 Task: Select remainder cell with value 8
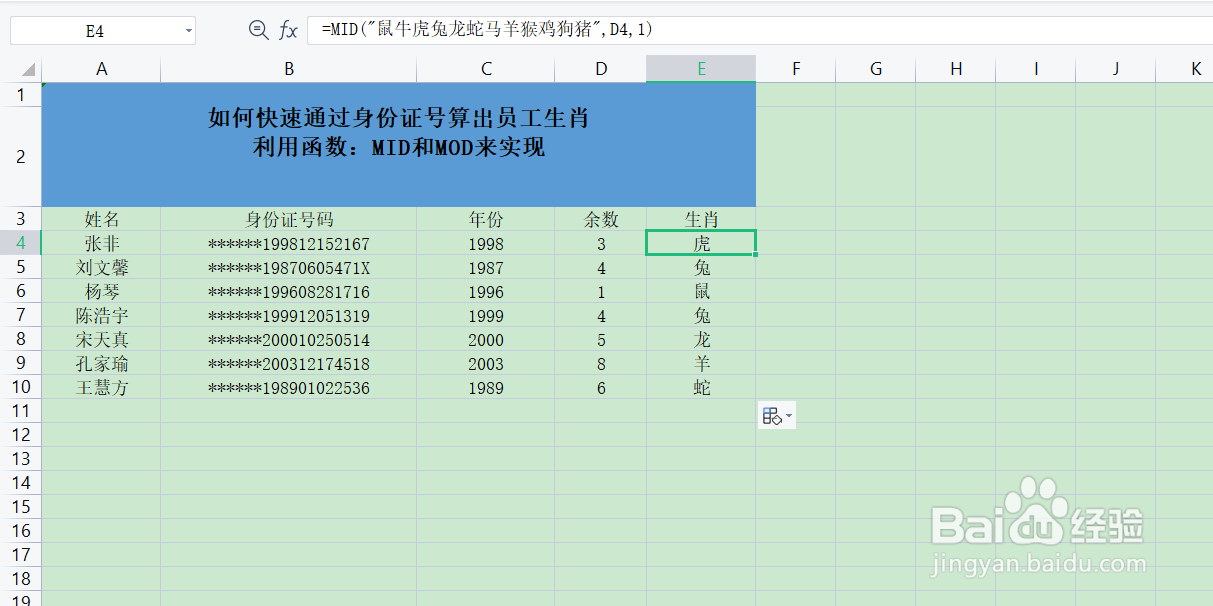coord(601,363)
